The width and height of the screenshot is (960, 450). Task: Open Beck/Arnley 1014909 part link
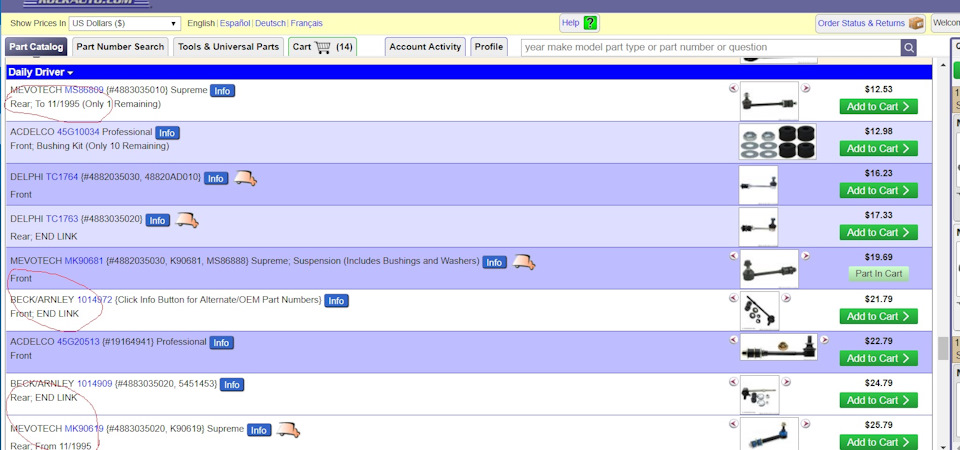pyautogui.click(x=95, y=384)
